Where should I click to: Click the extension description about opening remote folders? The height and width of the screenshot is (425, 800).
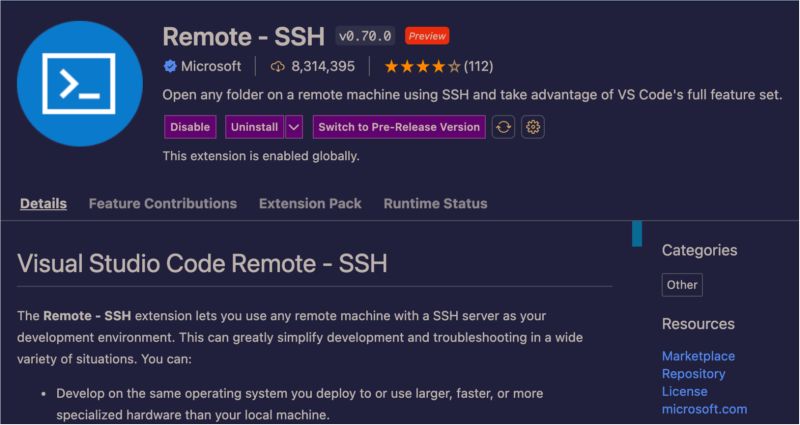pyautogui.click(x=472, y=95)
